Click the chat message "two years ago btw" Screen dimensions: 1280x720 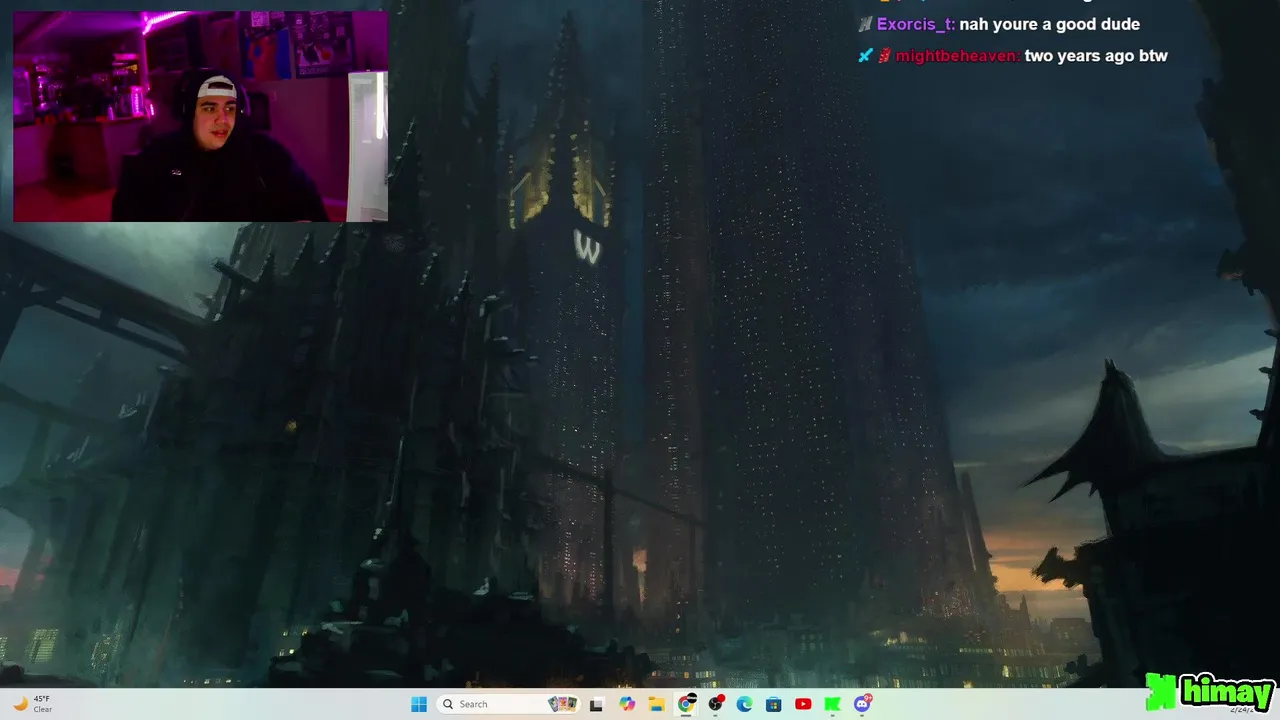click(x=1096, y=56)
